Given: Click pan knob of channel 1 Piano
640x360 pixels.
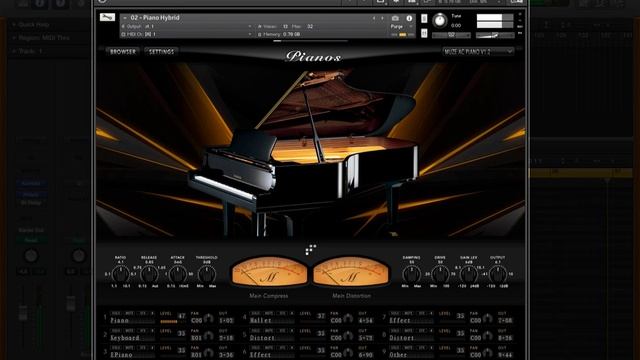Looking at the screenshot, I should tap(209, 318).
